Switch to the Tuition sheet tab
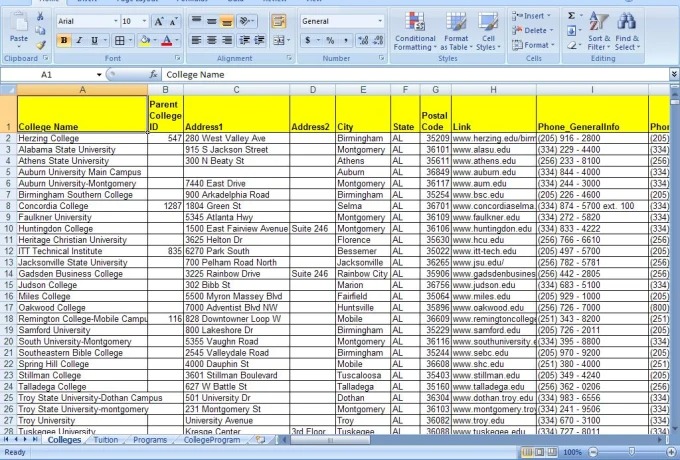This screenshot has width=680, height=460. (x=105, y=439)
